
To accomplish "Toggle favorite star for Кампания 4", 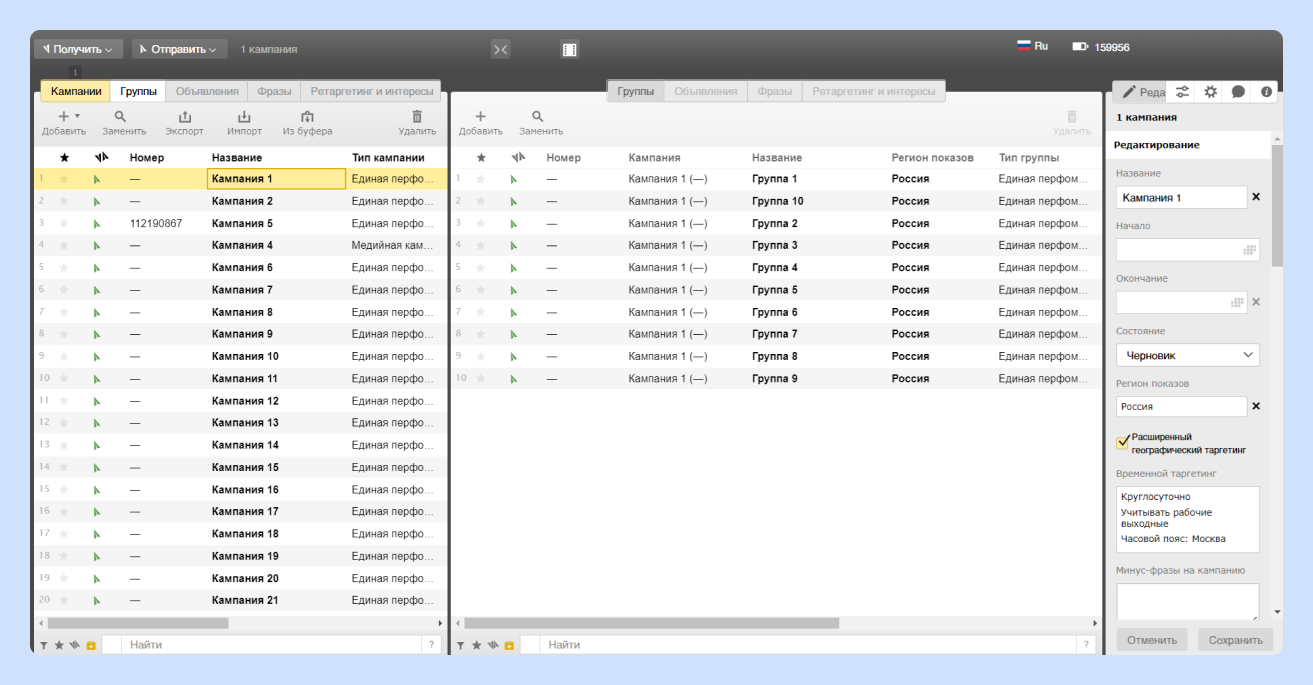I will point(65,245).
